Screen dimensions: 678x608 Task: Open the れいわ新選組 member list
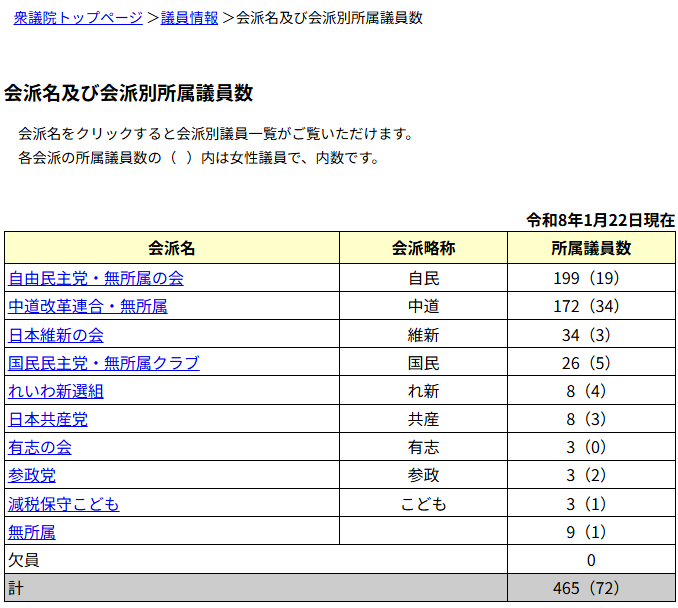56,391
